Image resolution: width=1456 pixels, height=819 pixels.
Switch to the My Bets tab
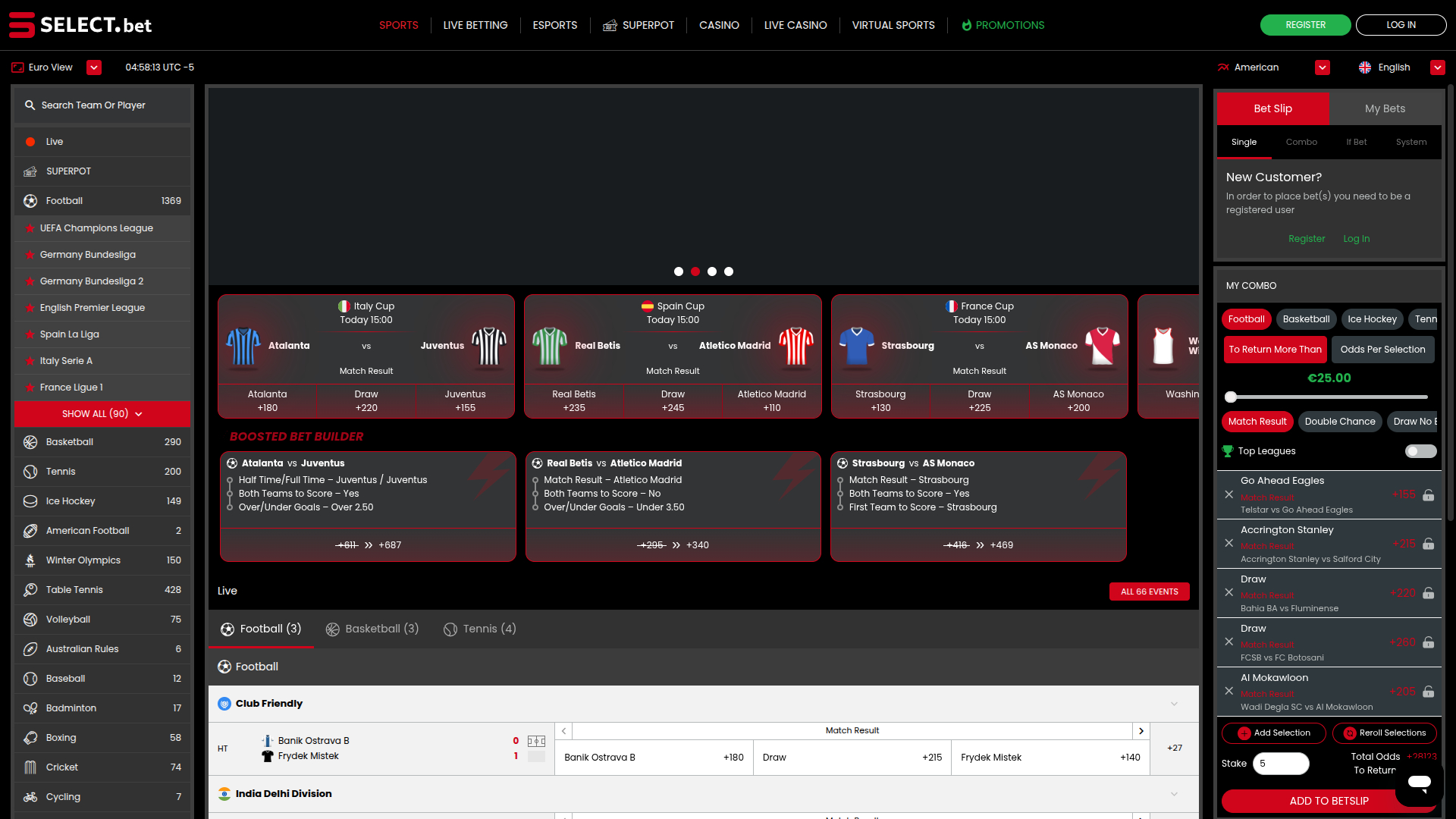point(1385,108)
